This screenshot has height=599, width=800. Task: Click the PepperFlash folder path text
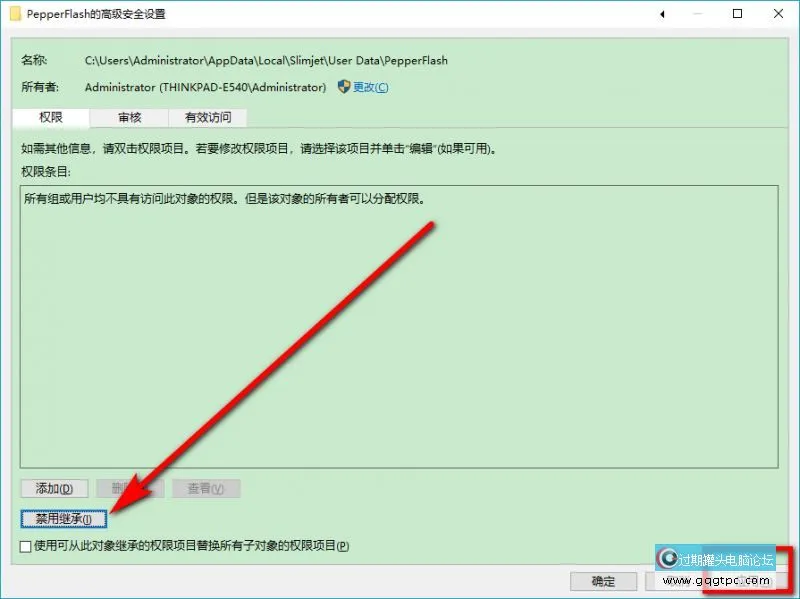(x=266, y=60)
